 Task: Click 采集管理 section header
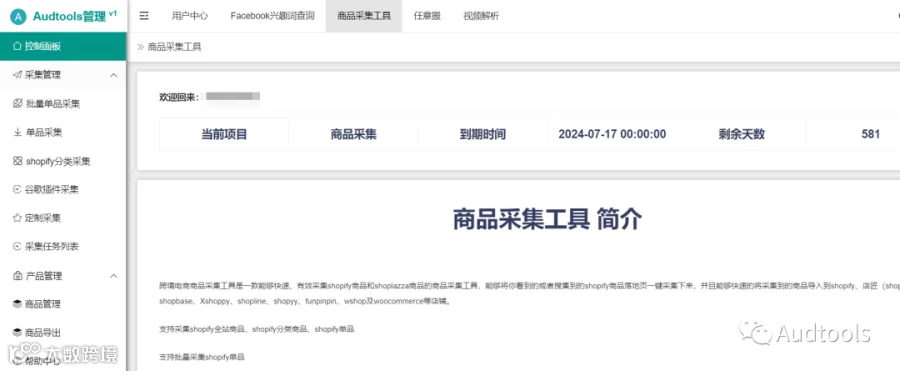(x=63, y=75)
